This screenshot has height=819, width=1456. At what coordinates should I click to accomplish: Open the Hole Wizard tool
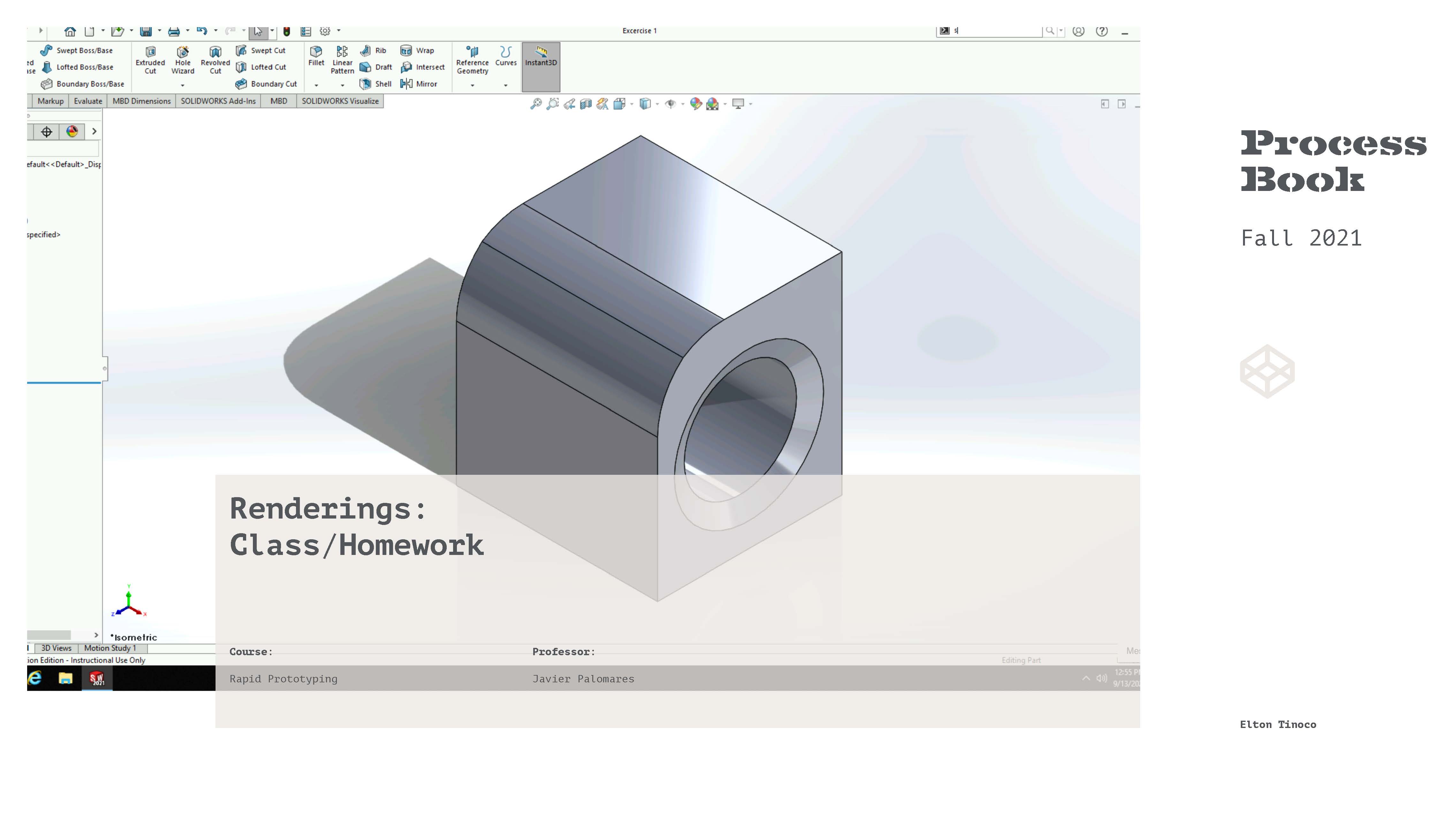[183, 59]
